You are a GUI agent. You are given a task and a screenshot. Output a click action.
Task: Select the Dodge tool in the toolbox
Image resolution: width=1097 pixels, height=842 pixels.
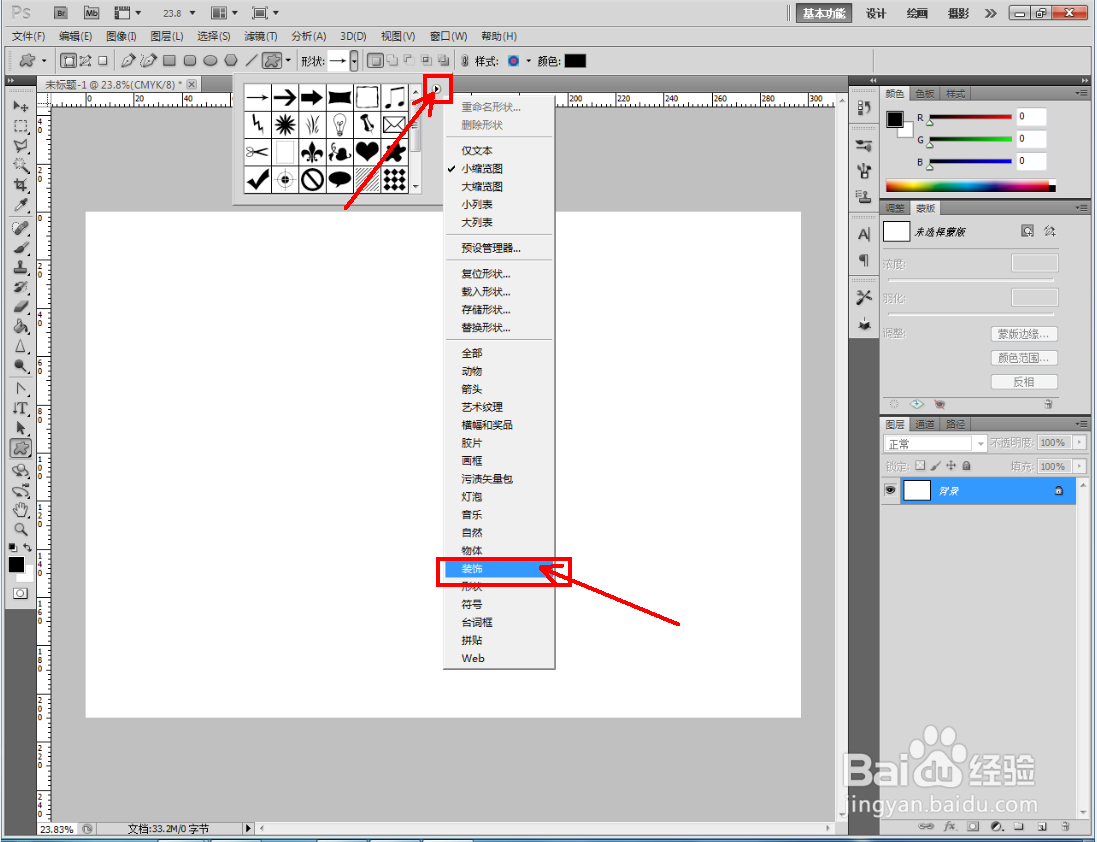20,365
